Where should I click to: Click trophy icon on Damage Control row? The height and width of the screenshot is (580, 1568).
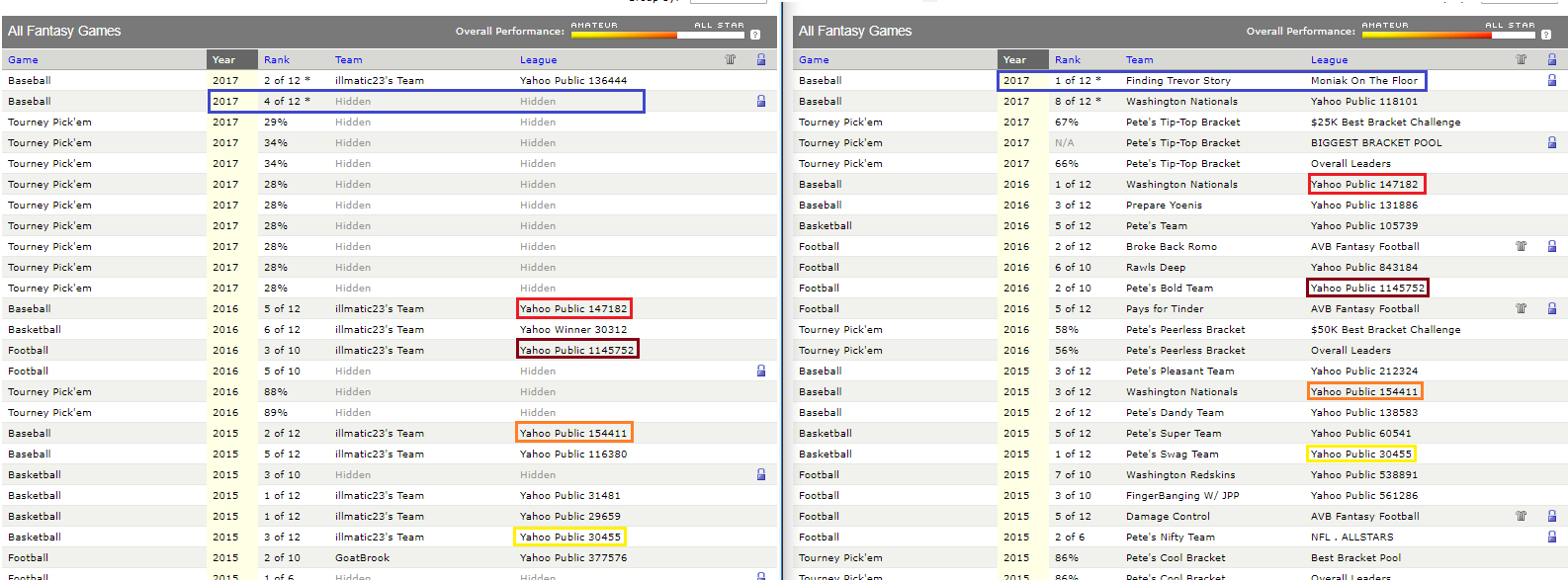(1522, 516)
